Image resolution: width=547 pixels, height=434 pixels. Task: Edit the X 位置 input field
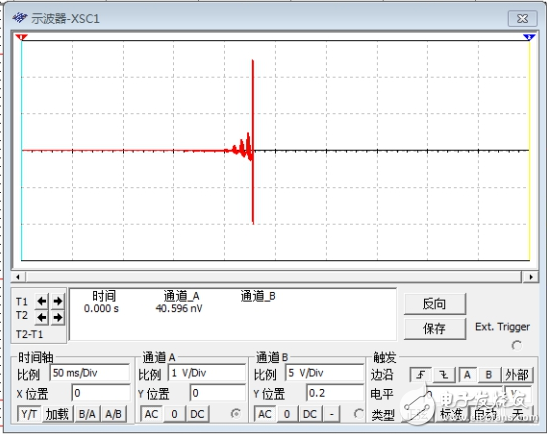[101, 393]
